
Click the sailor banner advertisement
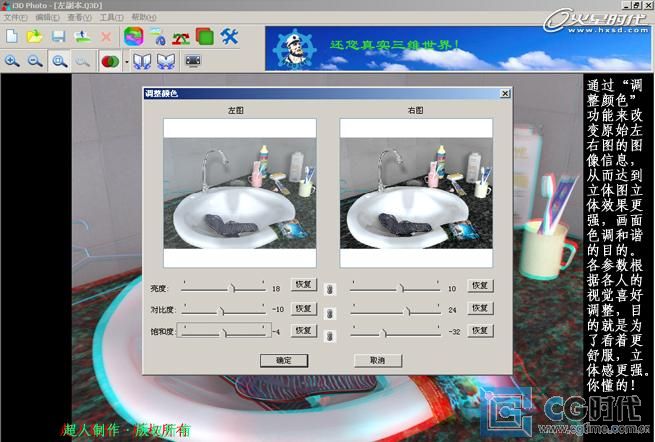pyautogui.click(x=458, y=48)
